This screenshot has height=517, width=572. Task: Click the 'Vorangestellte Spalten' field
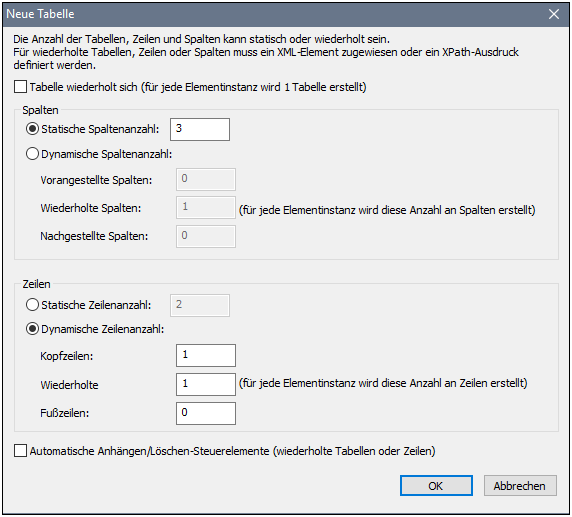pos(206,180)
